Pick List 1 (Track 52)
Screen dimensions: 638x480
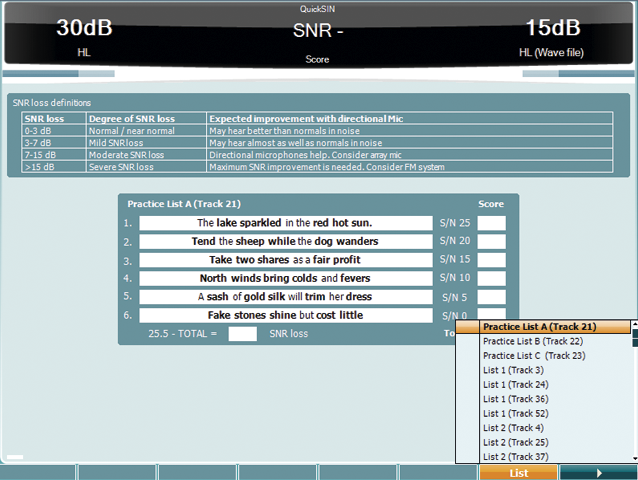tap(516, 413)
